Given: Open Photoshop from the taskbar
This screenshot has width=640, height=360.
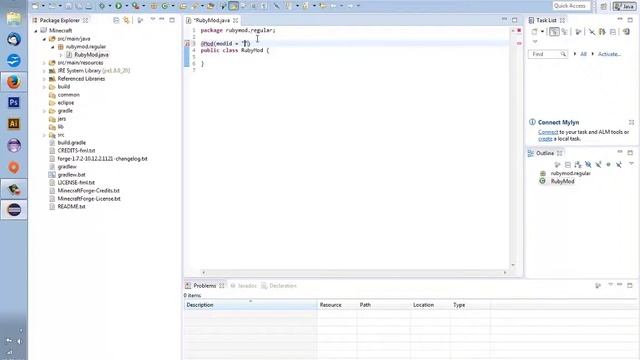Looking at the screenshot, I should pos(14,102).
